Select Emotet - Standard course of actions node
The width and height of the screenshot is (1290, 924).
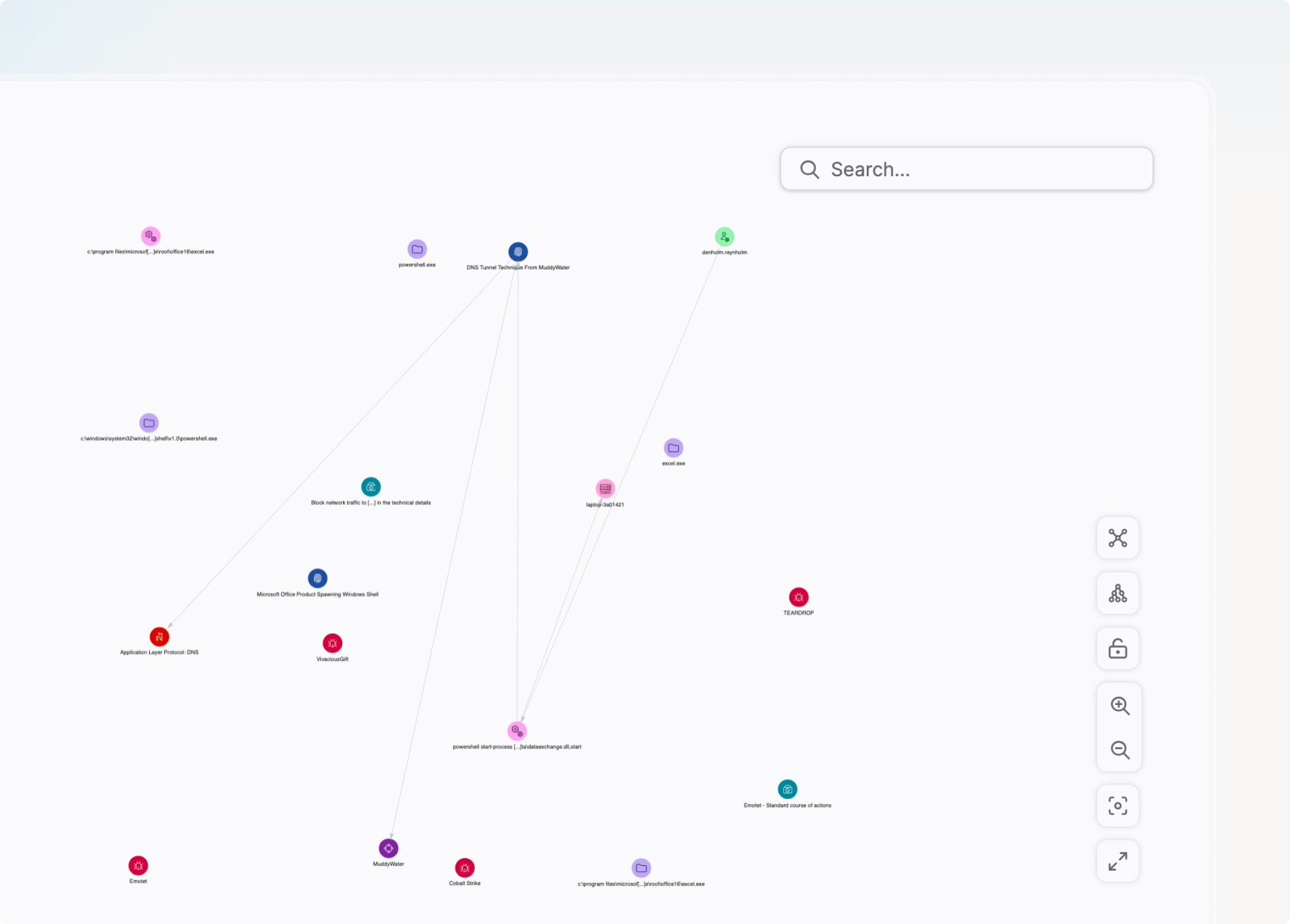click(x=788, y=789)
